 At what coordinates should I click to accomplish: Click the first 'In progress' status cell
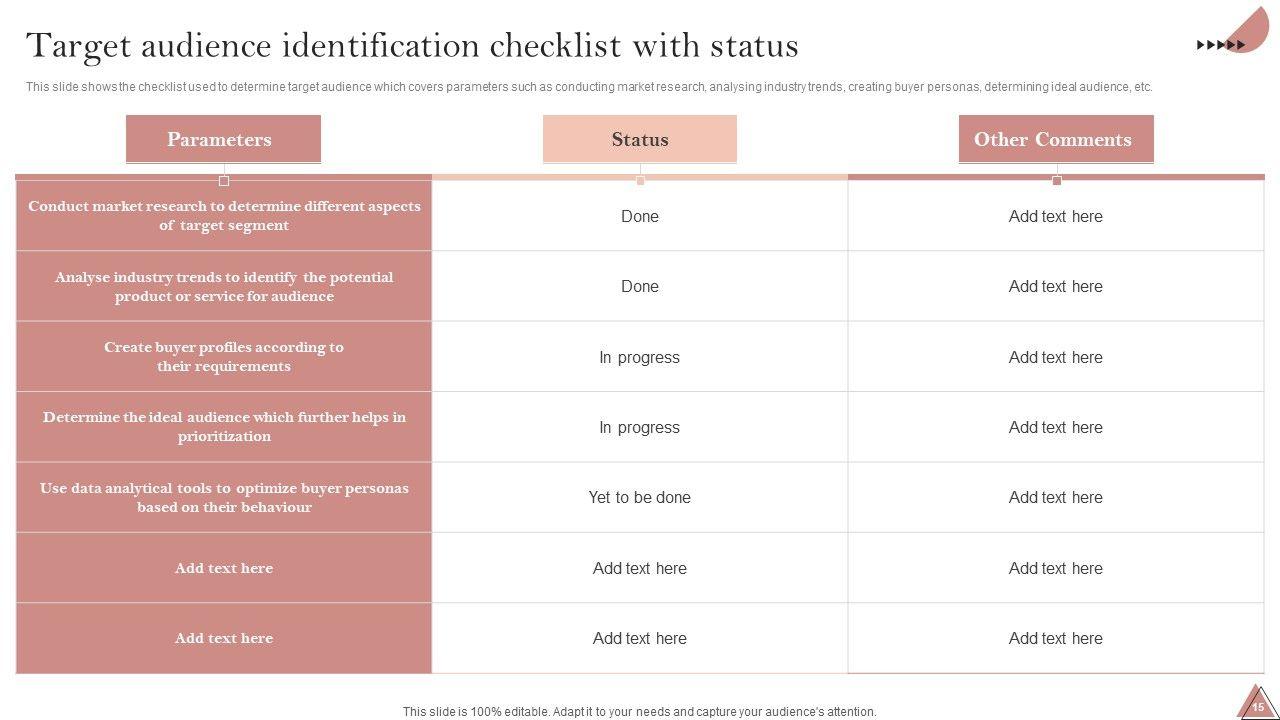(640, 357)
